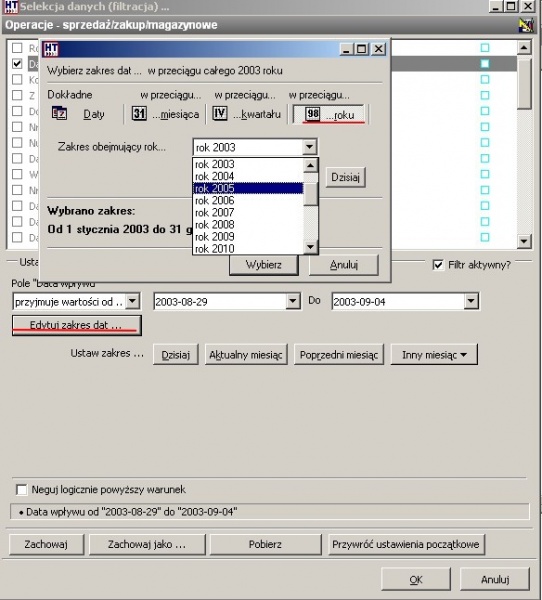The height and width of the screenshot is (600, 542).
Task: Click the year list scroll-down arrow
Action: (x=310, y=247)
